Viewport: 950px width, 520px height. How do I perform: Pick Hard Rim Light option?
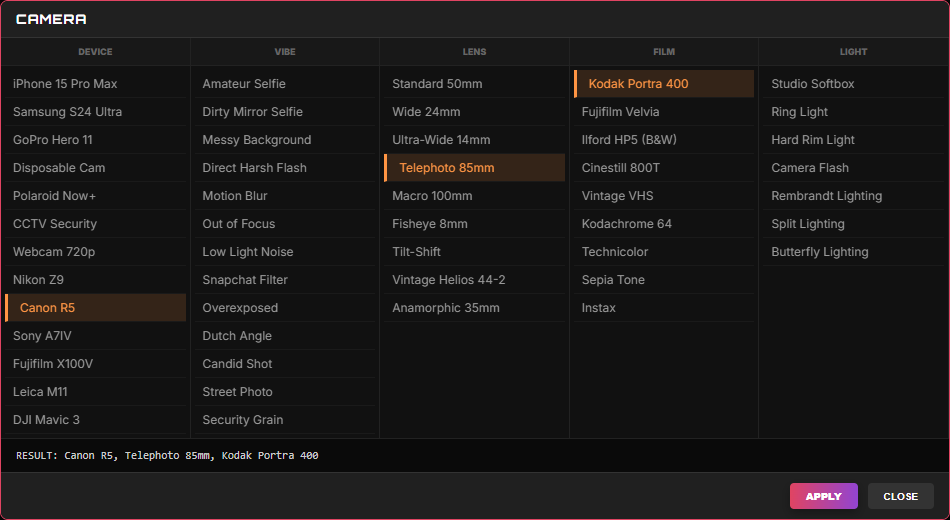tap(854, 139)
